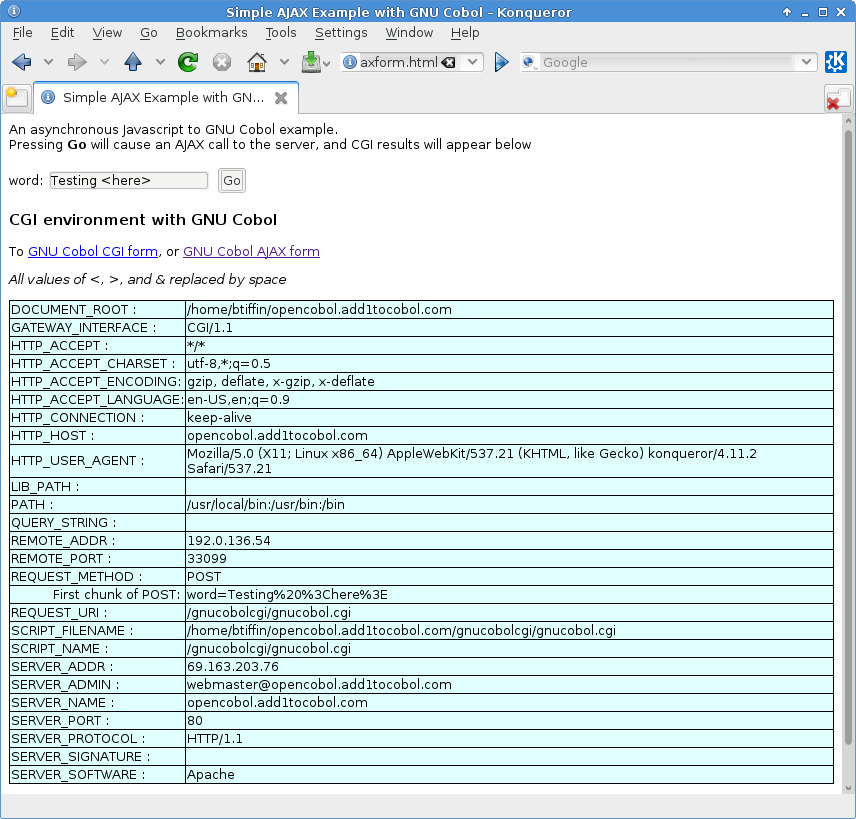Click the Go play arrow next to location bar
This screenshot has width=856, height=819.
[x=501, y=62]
